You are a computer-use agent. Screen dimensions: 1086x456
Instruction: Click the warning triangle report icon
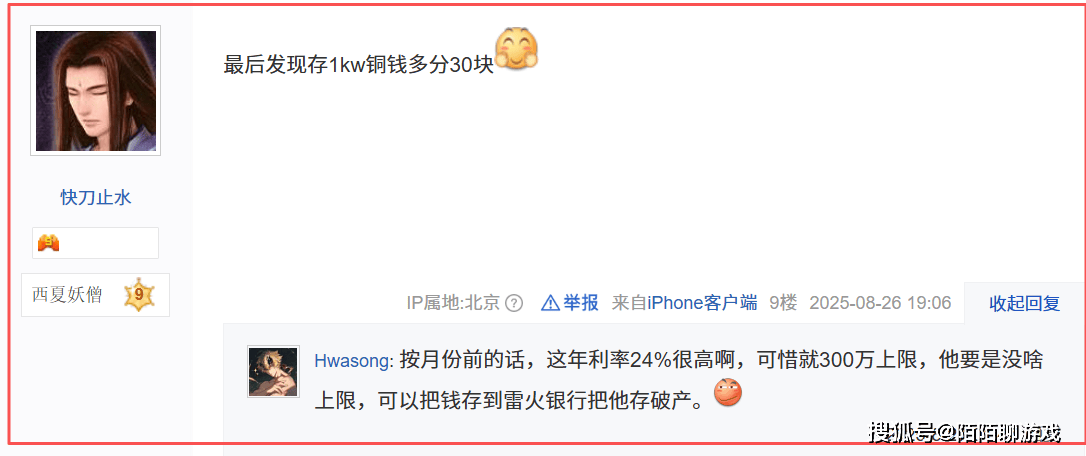550,303
